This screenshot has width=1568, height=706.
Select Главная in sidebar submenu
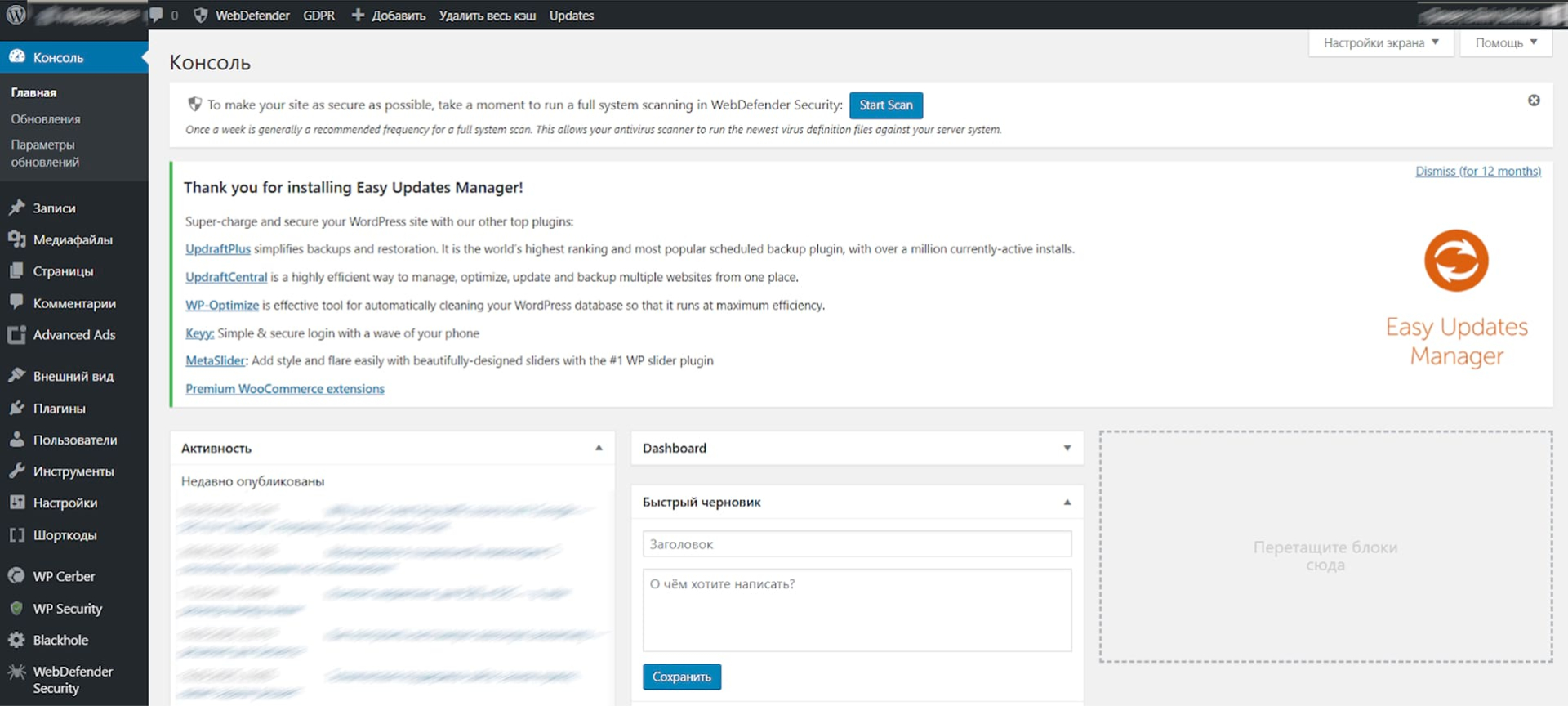[33, 92]
